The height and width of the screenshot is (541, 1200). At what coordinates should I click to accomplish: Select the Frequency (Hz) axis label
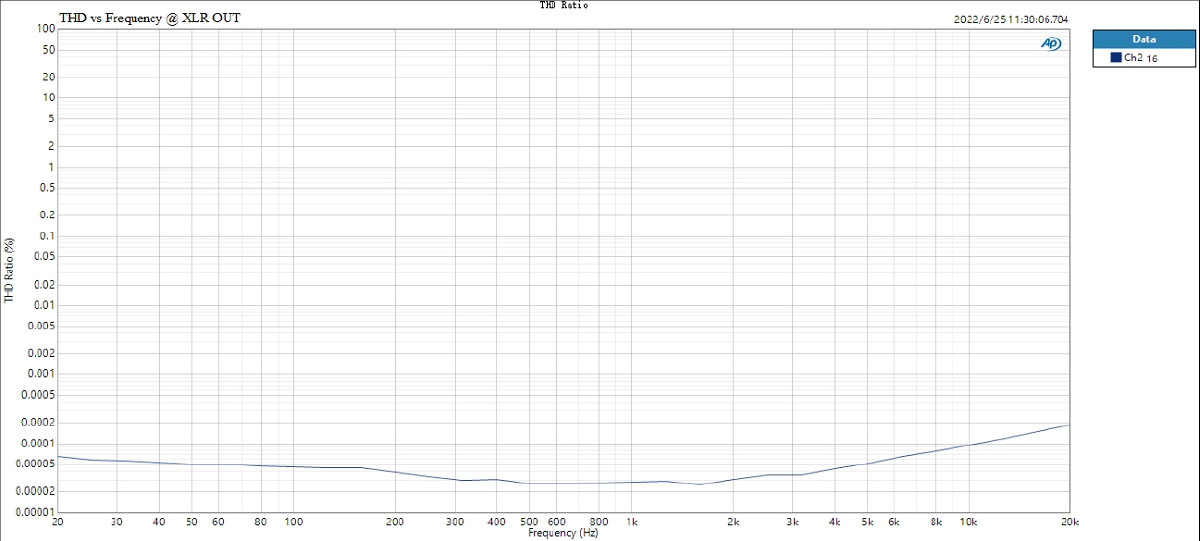click(565, 533)
